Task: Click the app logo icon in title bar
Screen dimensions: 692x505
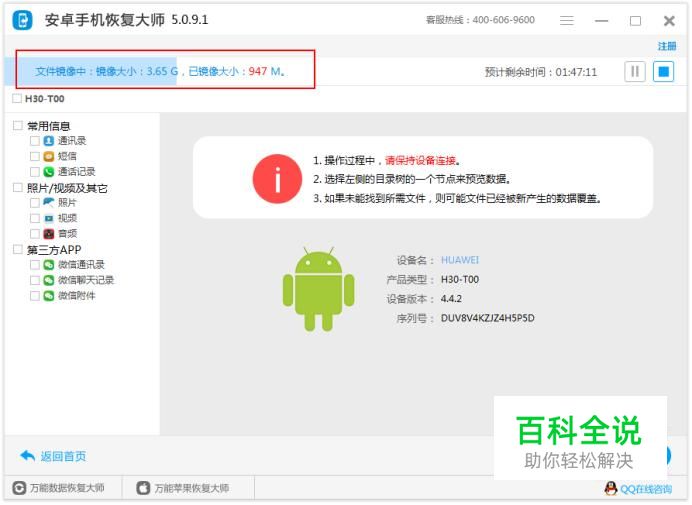Action: click(x=22, y=20)
